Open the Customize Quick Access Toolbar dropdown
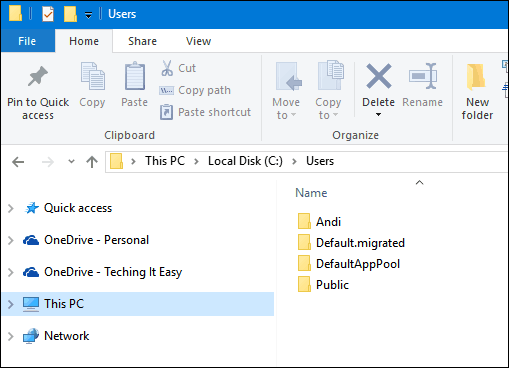This screenshot has width=509, height=368. 88,15
